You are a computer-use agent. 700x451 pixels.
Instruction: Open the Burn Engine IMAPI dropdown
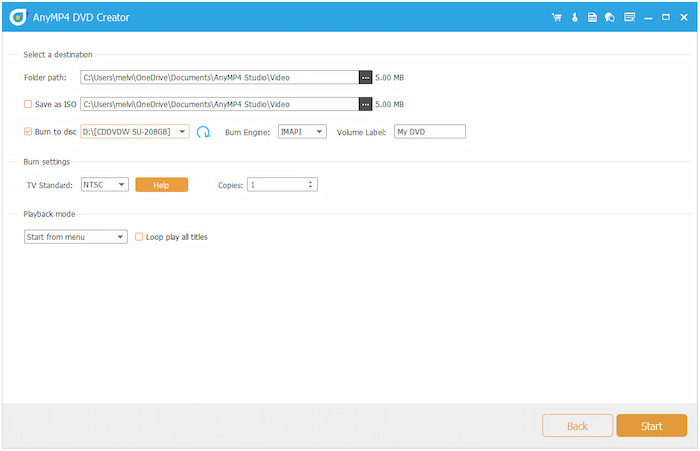pyautogui.click(x=319, y=131)
